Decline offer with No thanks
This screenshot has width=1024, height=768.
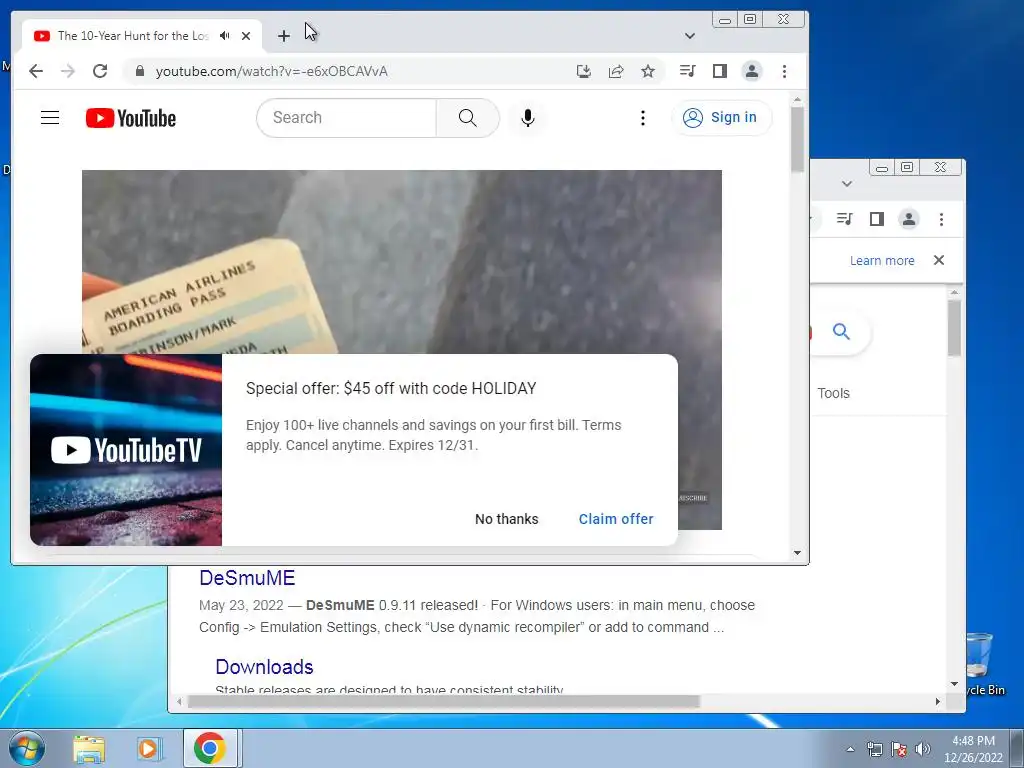[507, 519]
